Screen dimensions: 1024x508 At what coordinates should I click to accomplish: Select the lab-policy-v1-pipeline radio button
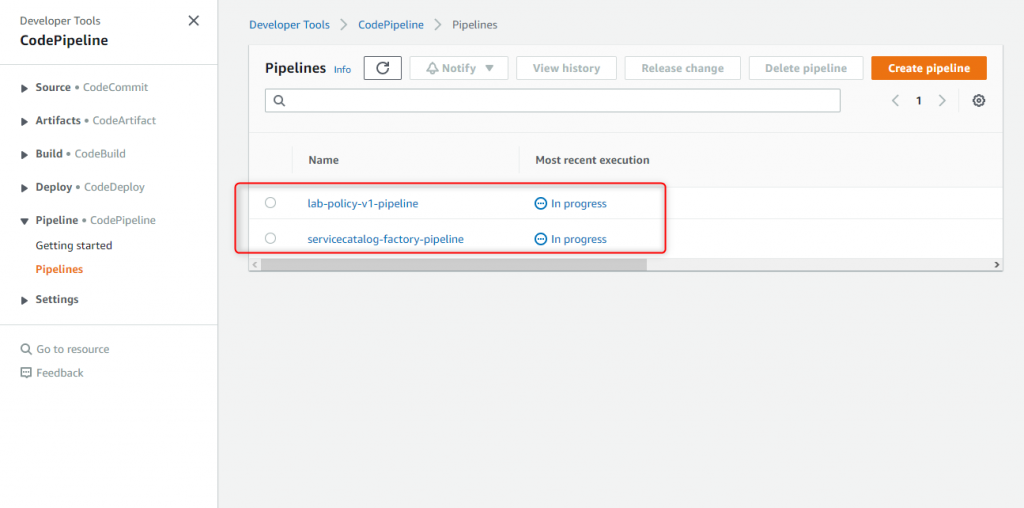[270, 203]
